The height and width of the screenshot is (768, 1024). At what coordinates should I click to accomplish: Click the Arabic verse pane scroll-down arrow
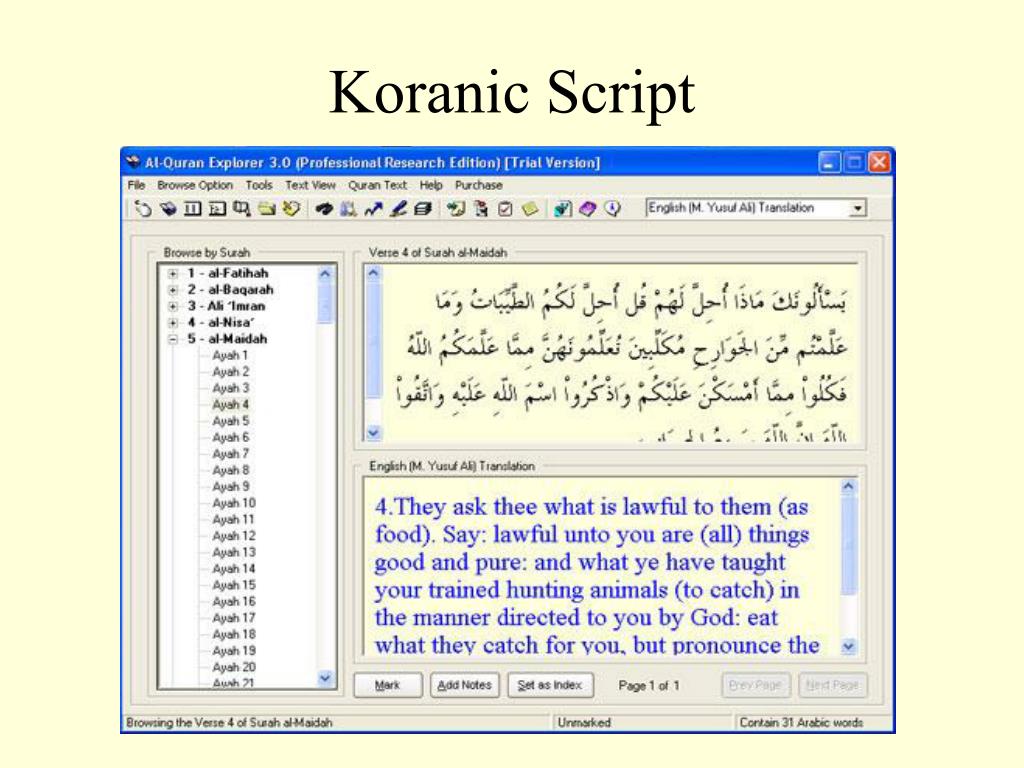point(374,432)
